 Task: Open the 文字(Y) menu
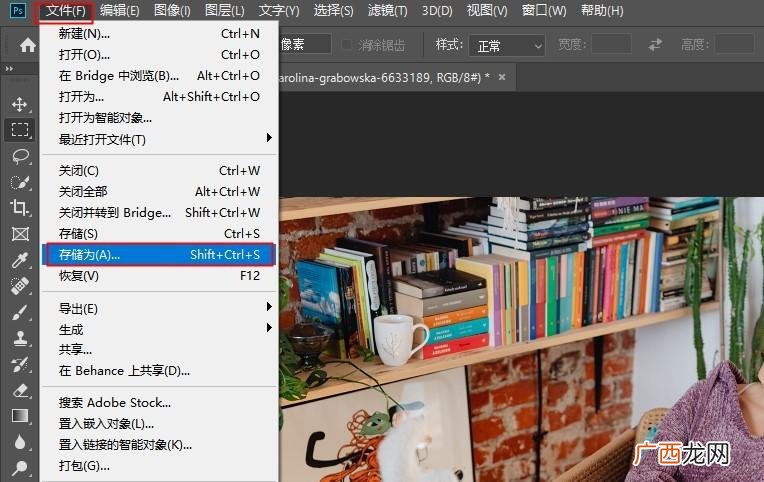point(279,10)
